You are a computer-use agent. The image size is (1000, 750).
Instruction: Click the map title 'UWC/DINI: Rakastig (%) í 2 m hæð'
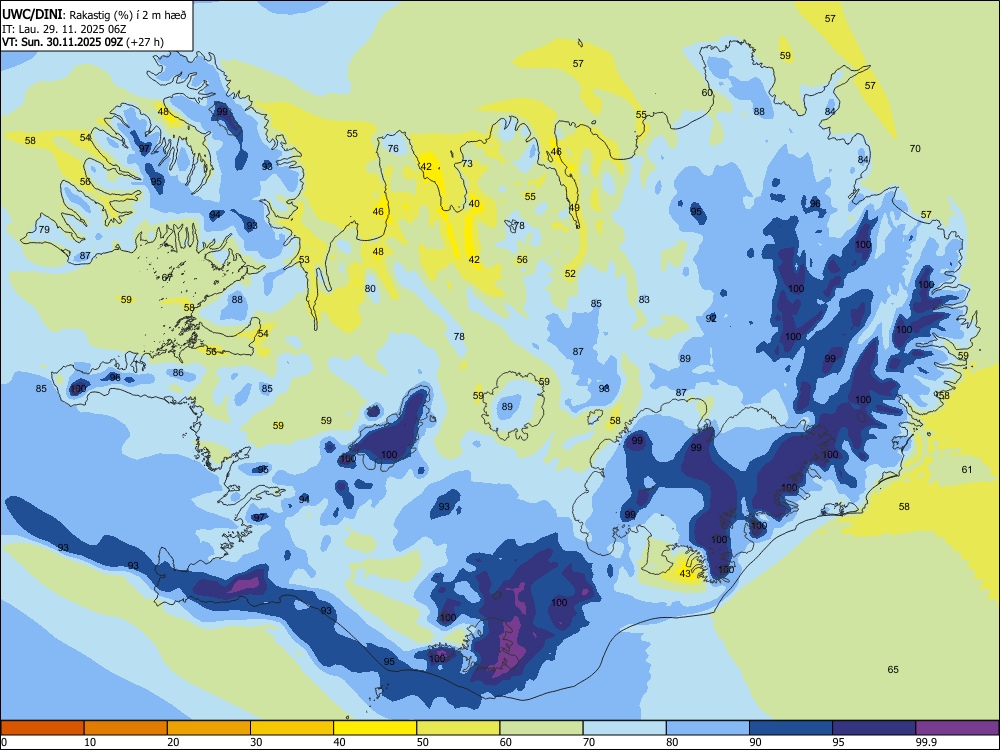94,15
